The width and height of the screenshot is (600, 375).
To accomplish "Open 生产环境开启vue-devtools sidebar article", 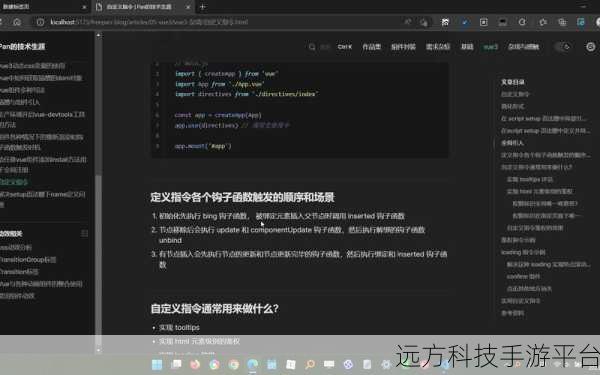I will pos(42,119).
